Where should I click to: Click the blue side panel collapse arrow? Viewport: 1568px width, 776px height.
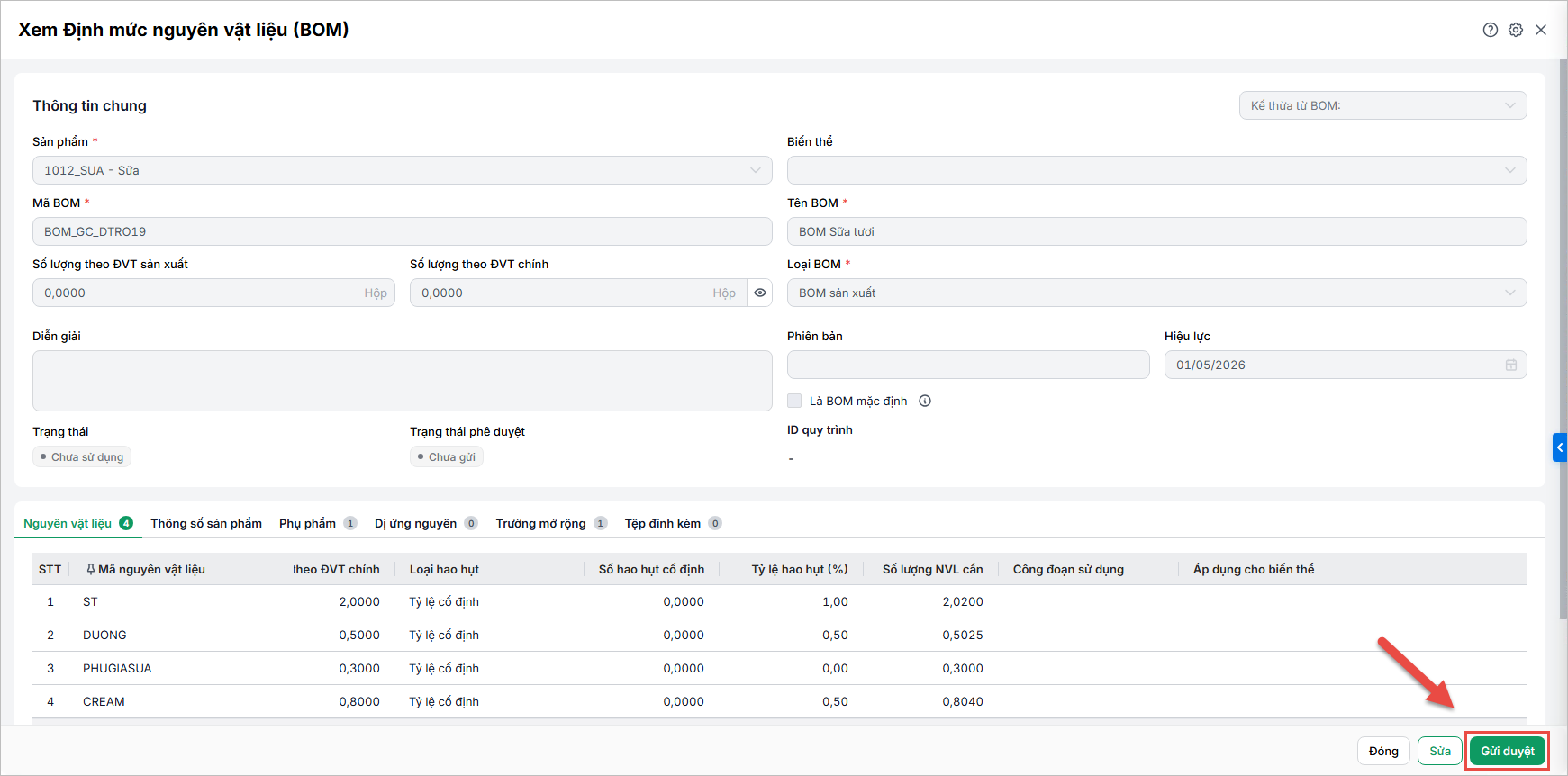coord(1560,447)
